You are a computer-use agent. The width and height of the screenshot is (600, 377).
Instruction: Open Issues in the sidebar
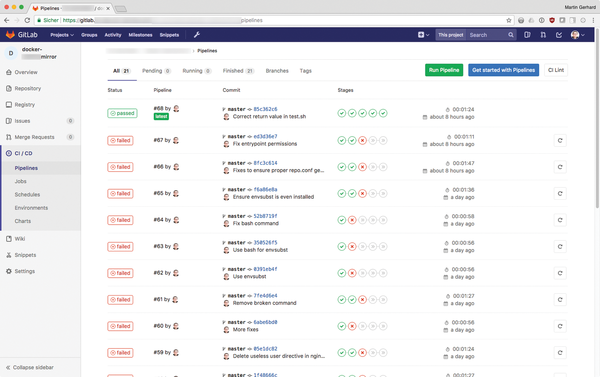pos(22,121)
